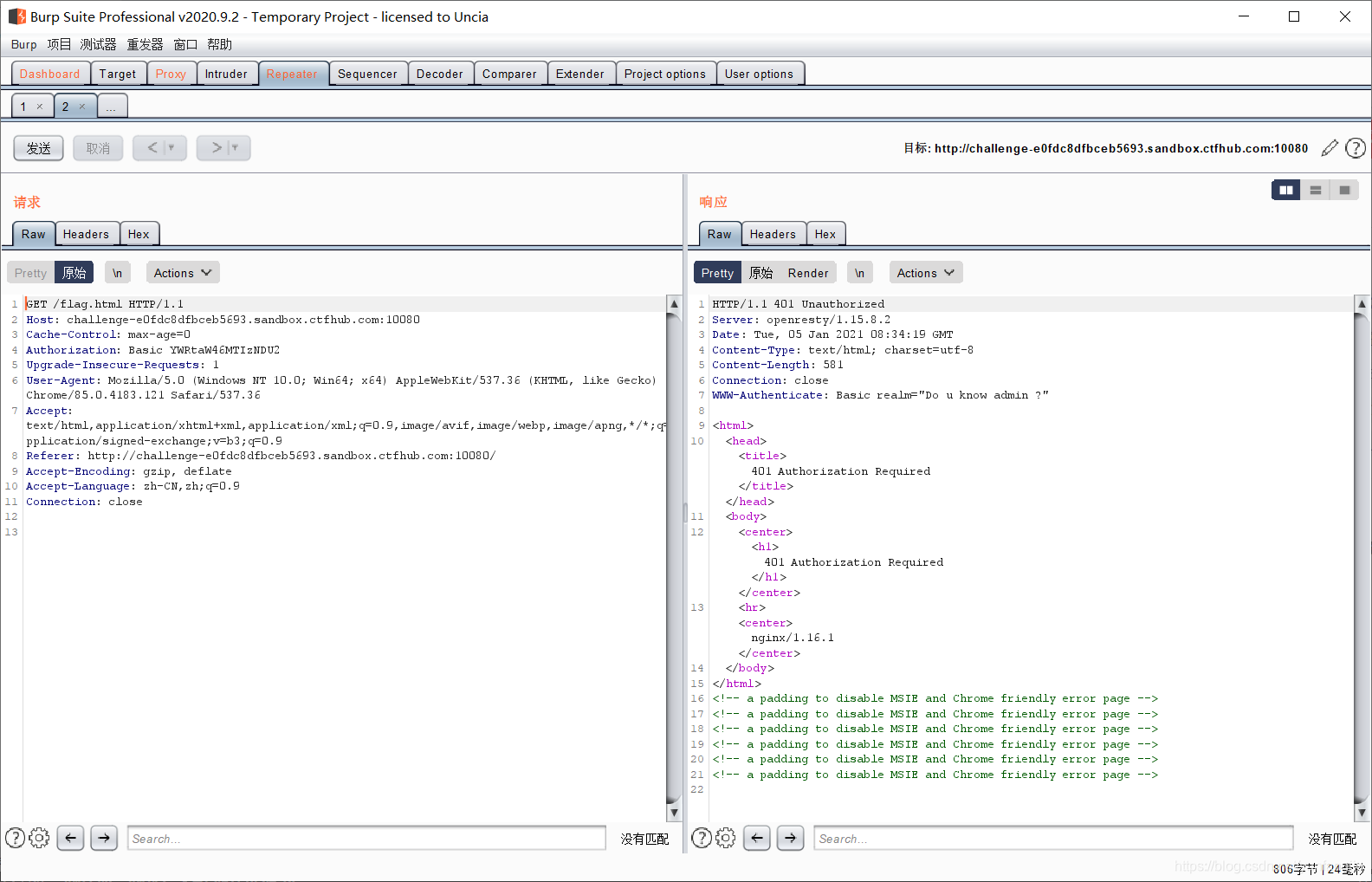Open forward history dropdown arrow

[x=236, y=148]
